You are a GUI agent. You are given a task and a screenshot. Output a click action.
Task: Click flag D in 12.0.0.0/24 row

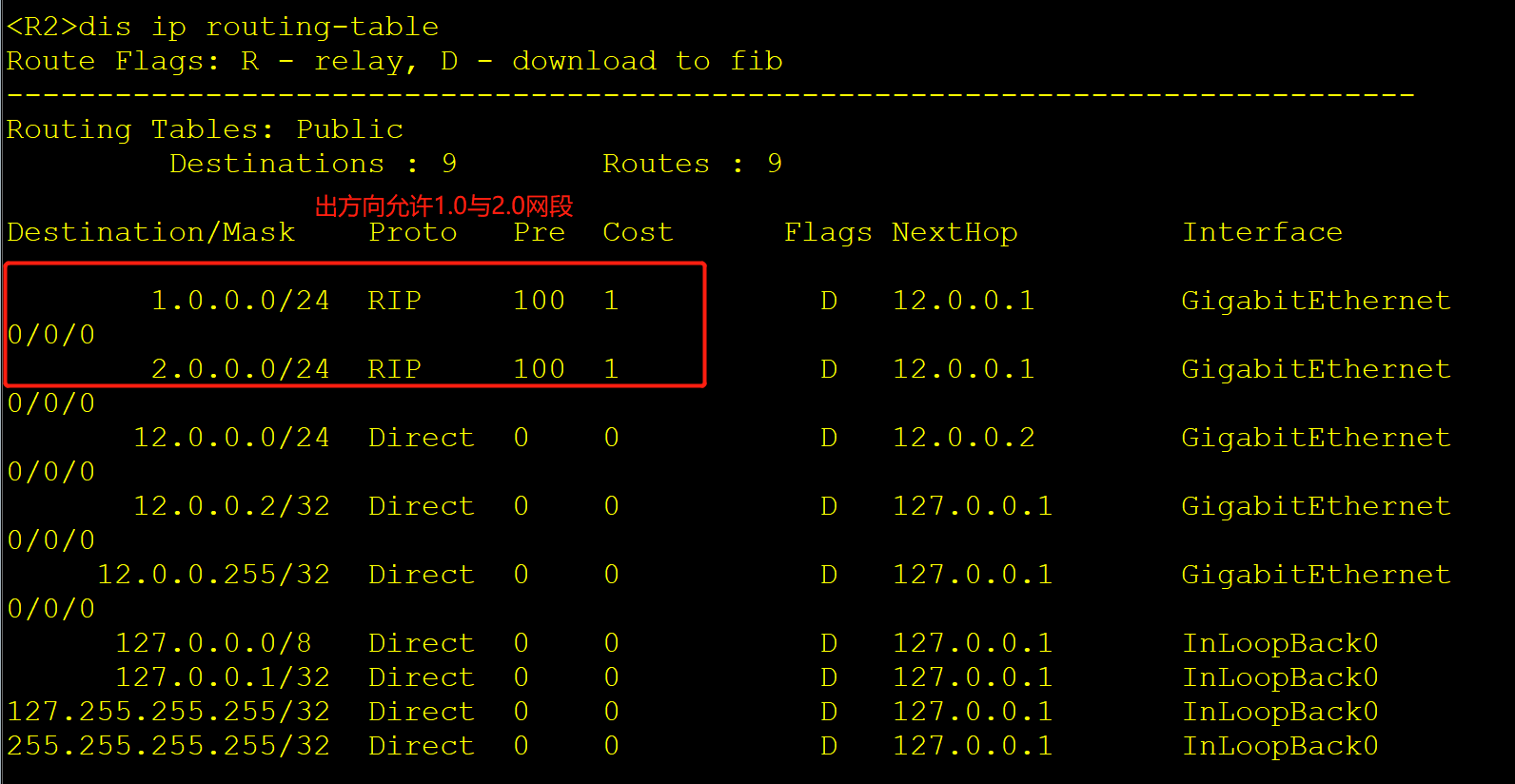[x=829, y=438]
